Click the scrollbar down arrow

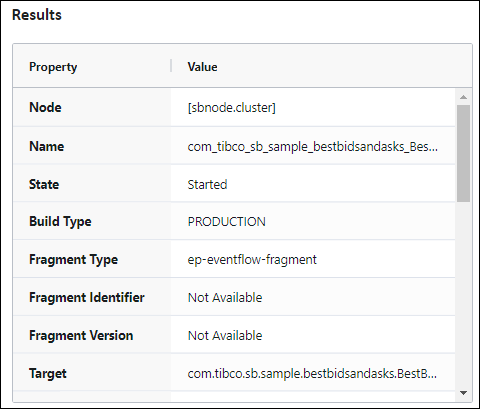coord(463,393)
